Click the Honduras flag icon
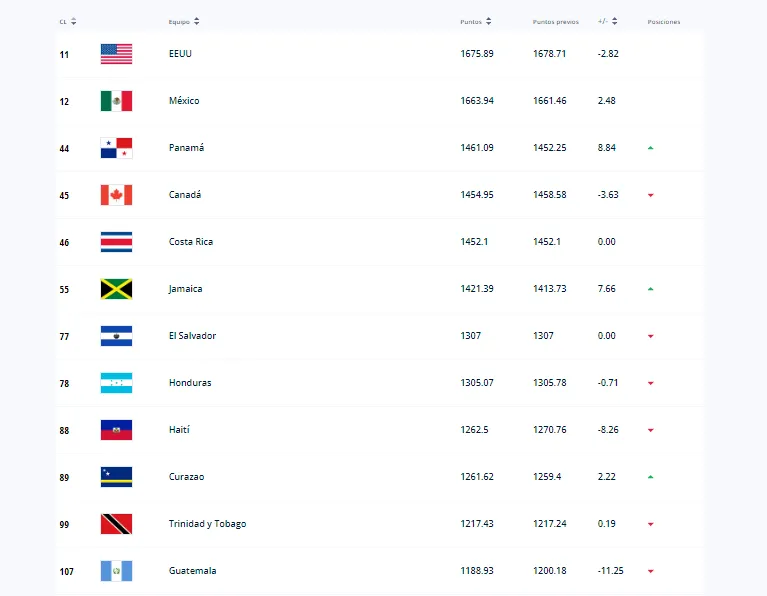This screenshot has height=596, width=767. tap(116, 383)
